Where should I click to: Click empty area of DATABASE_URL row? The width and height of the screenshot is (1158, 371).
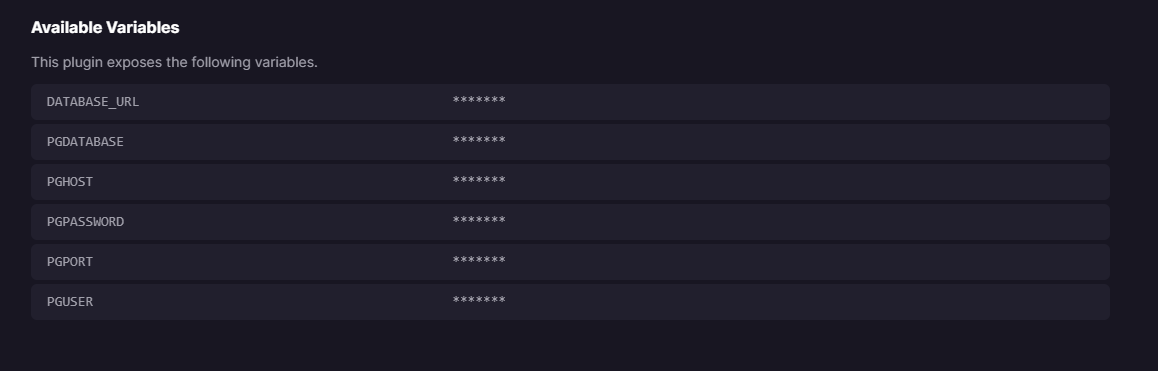805,102
